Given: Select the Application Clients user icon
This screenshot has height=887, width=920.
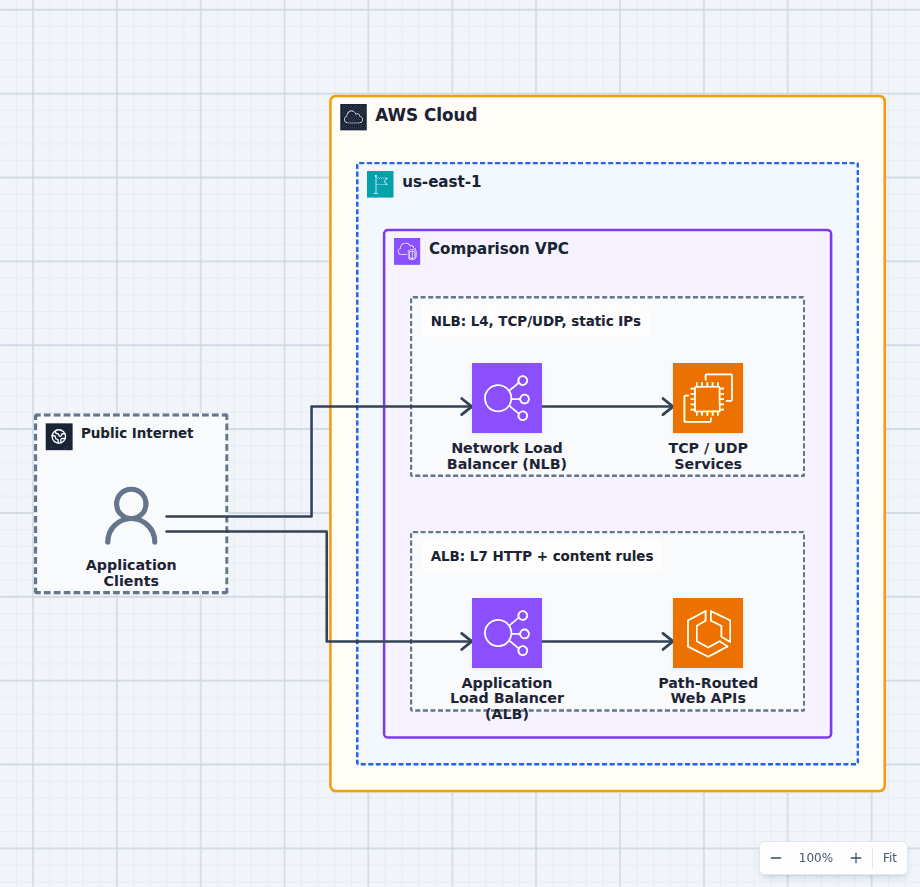Looking at the screenshot, I should coord(131,516).
